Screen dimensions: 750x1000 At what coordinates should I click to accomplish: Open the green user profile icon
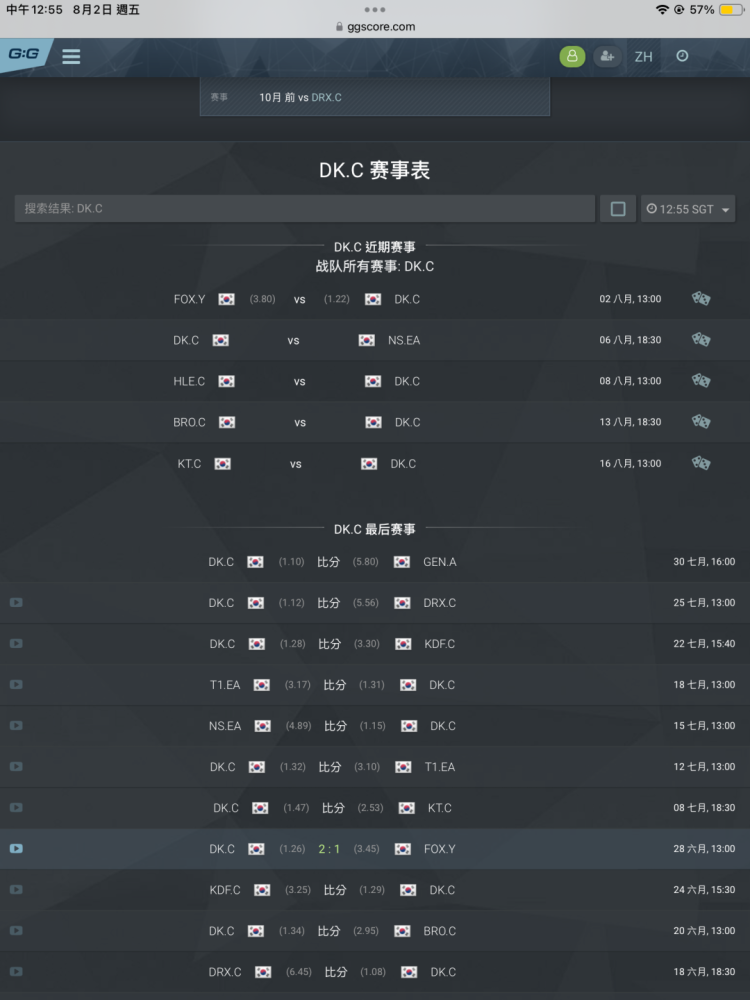pos(572,56)
